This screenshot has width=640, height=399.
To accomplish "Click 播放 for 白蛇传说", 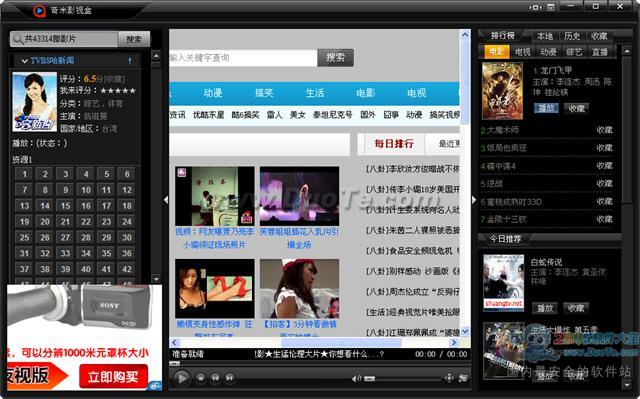I will pyautogui.click(x=544, y=308).
